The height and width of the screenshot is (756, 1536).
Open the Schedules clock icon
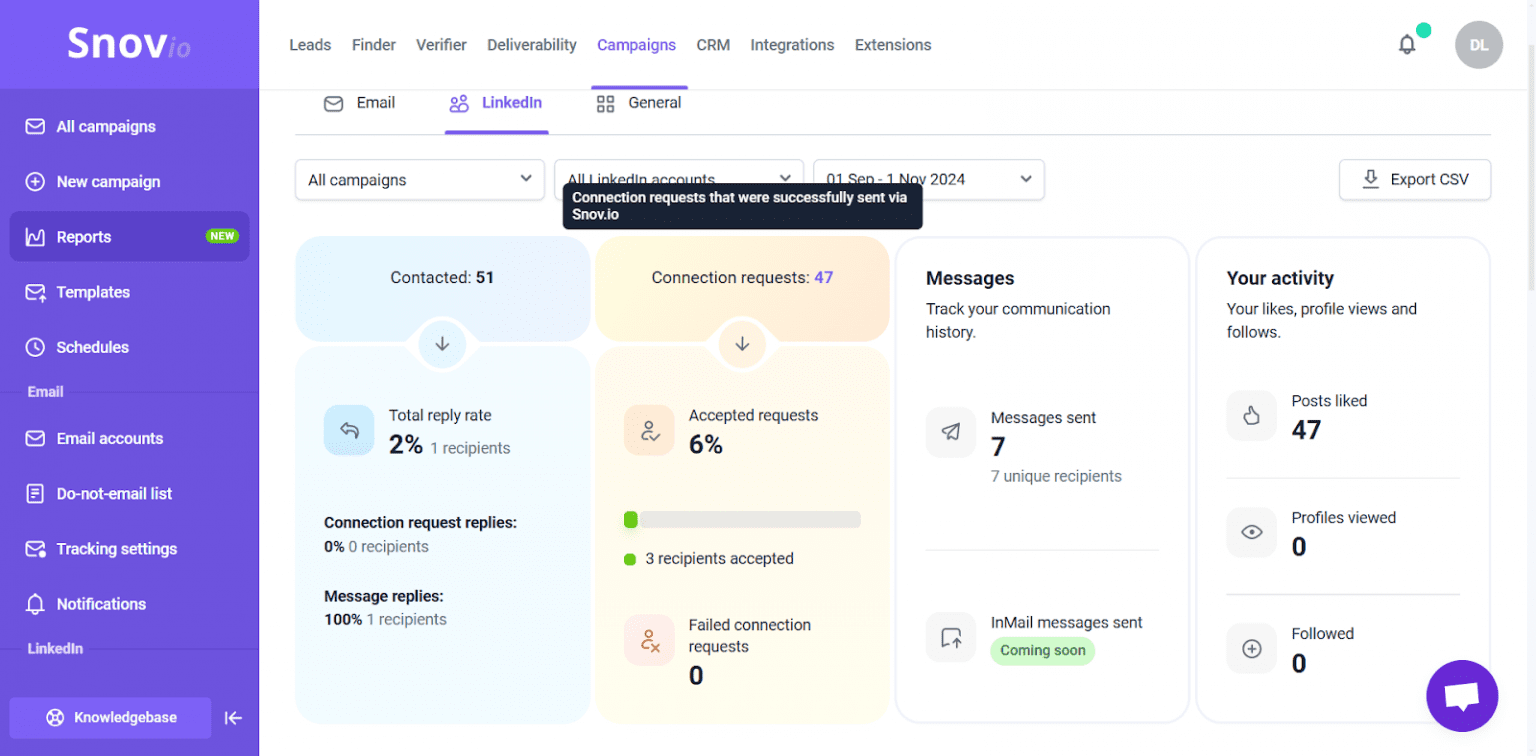click(x=34, y=347)
